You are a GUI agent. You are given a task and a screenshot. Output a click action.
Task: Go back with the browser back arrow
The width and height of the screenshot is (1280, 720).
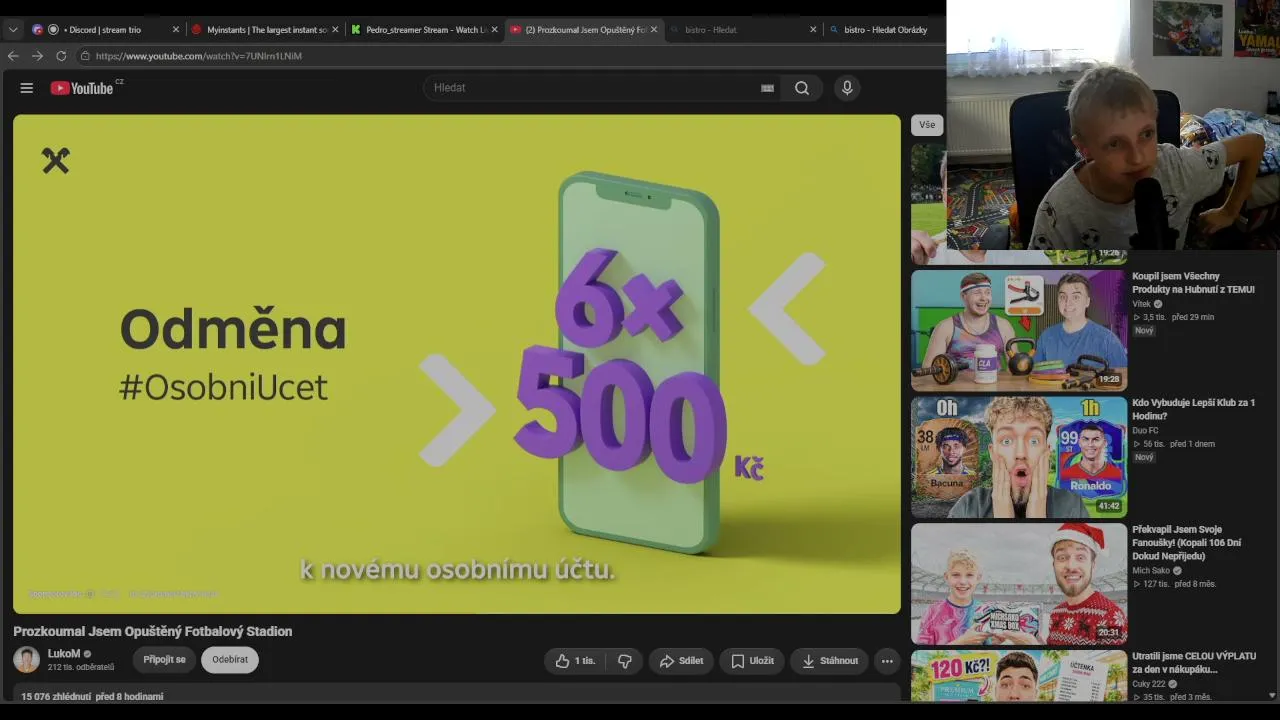[x=13, y=56]
